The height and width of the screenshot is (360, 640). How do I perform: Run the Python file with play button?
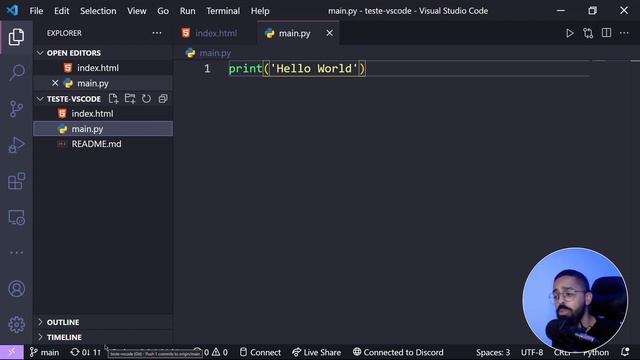569,33
